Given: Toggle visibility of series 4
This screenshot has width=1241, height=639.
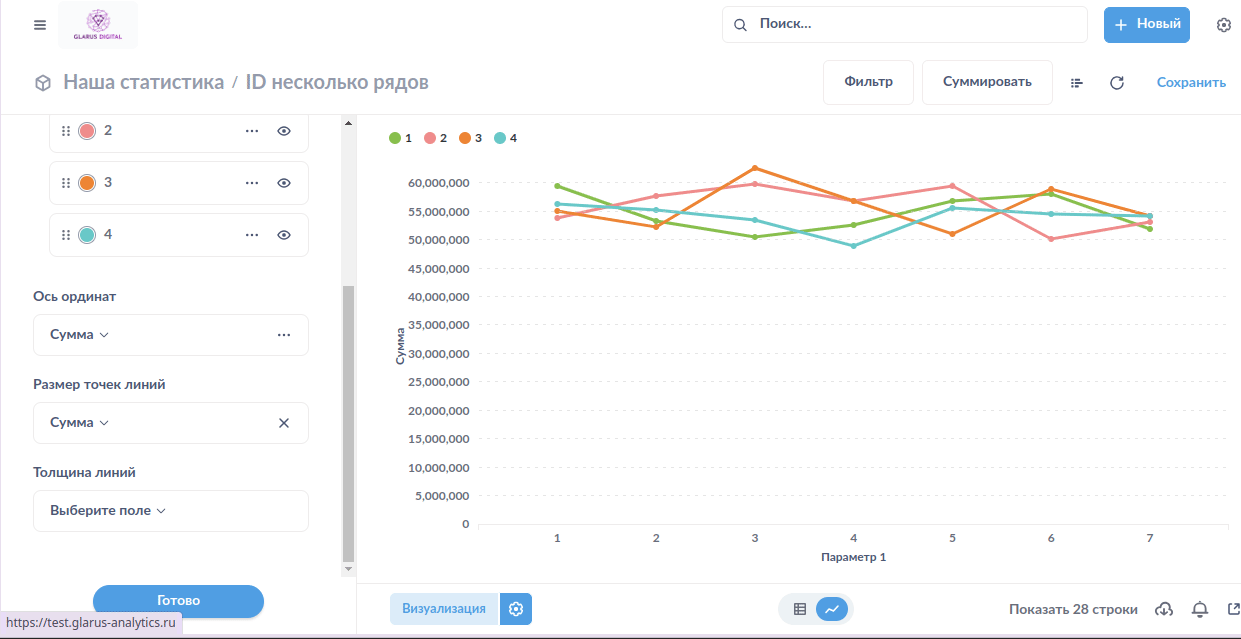Looking at the screenshot, I should click(x=284, y=235).
